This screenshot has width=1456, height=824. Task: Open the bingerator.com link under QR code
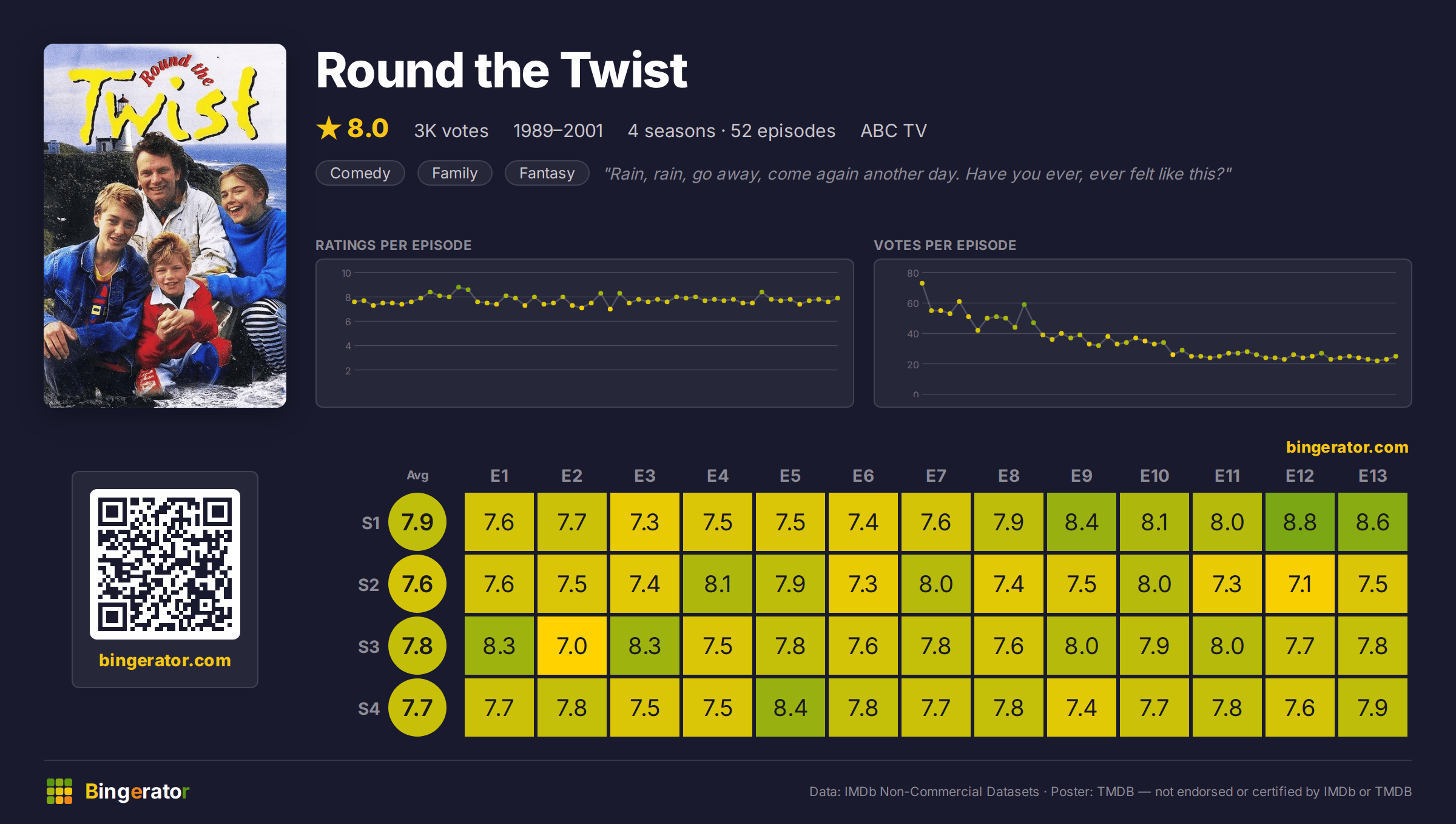coord(165,660)
